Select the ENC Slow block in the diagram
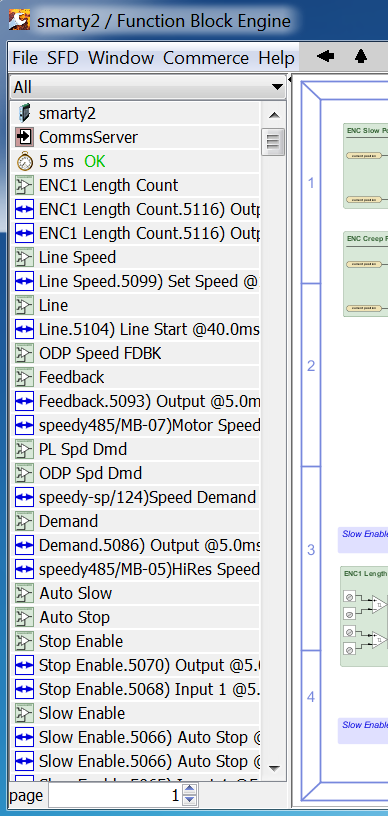Image resolution: width=388 pixels, height=816 pixels. point(366,166)
